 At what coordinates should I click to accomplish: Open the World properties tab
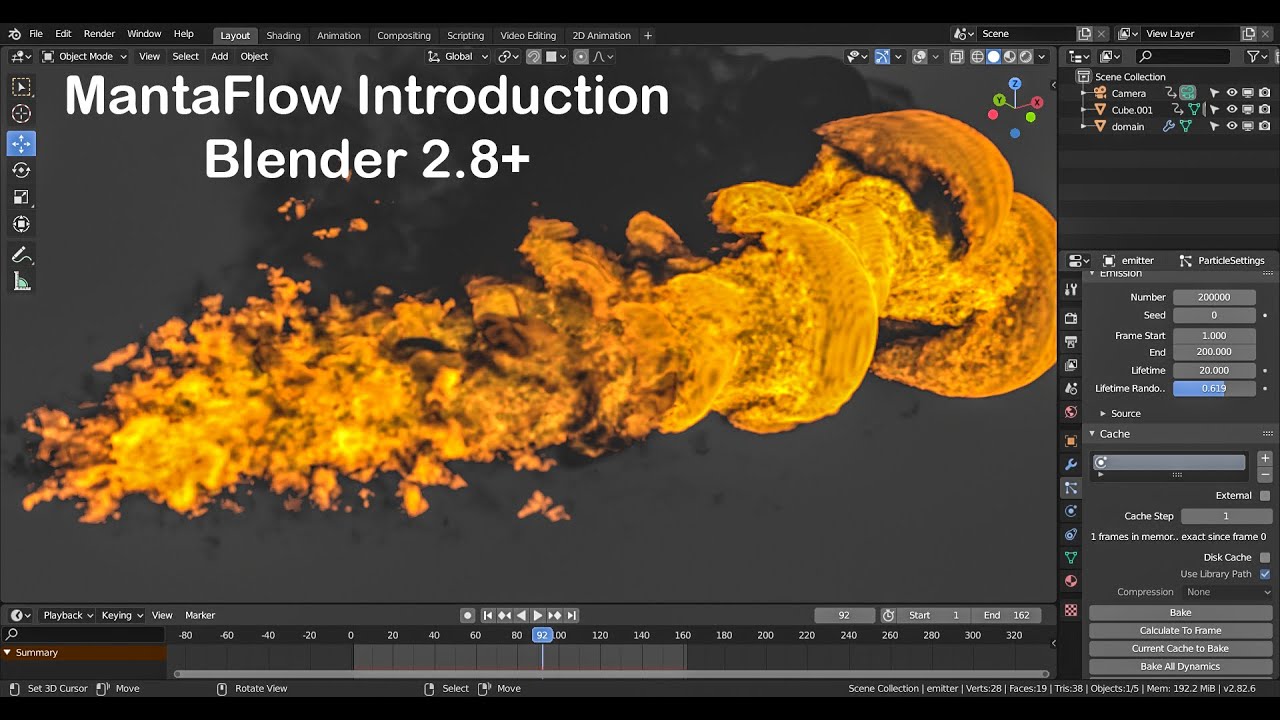1071,412
